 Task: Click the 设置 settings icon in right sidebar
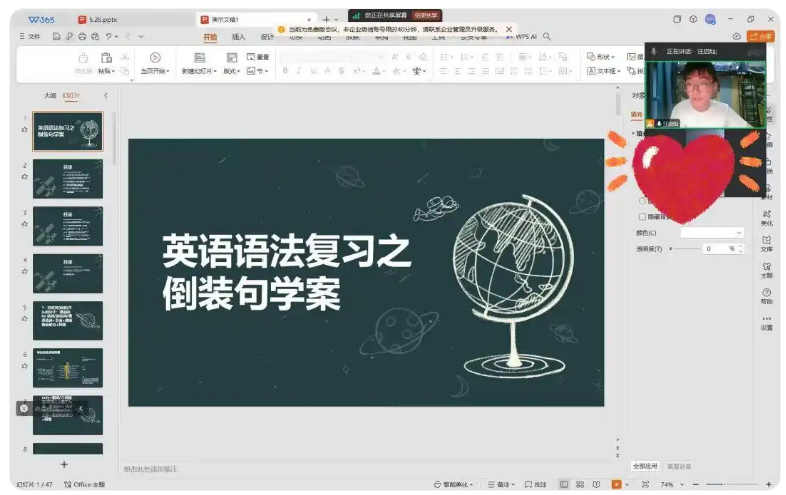click(766, 322)
